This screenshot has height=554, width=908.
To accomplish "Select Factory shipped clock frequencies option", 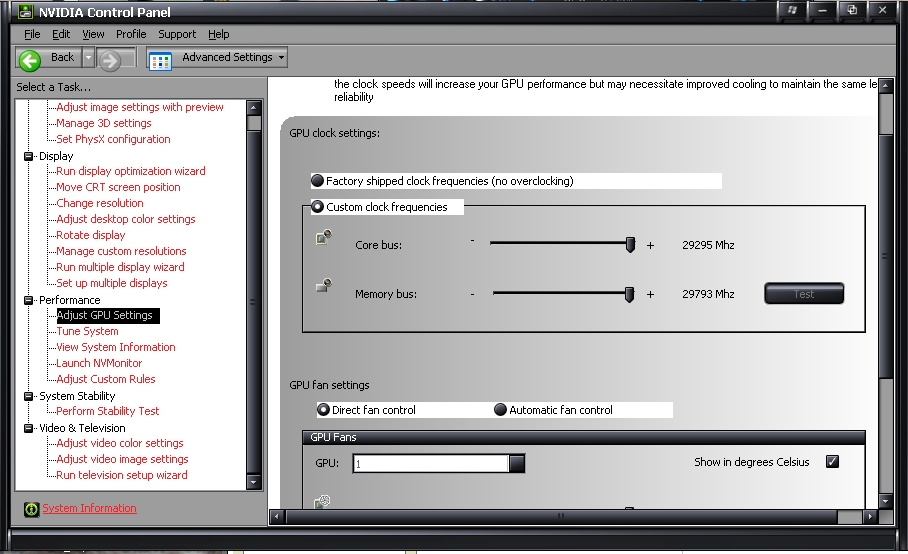I will pos(318,181).
